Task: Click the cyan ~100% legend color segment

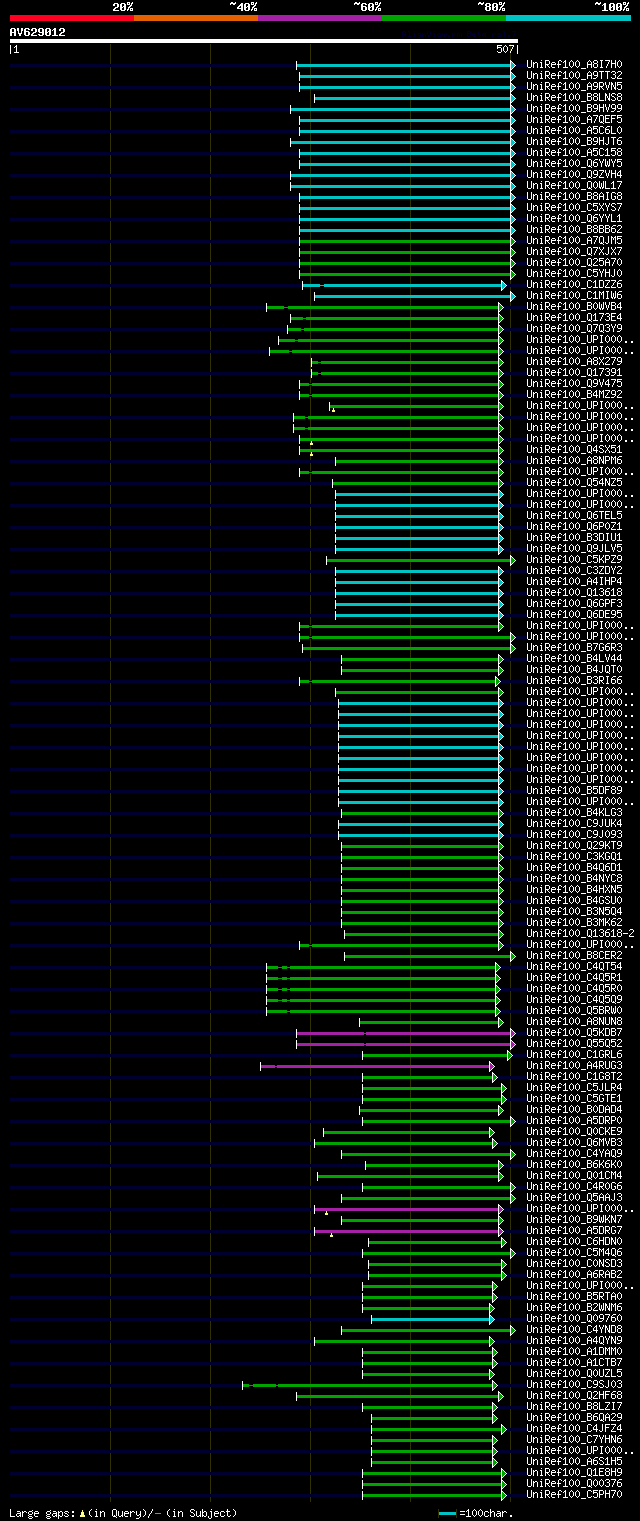Action: (x=568, y=18)
